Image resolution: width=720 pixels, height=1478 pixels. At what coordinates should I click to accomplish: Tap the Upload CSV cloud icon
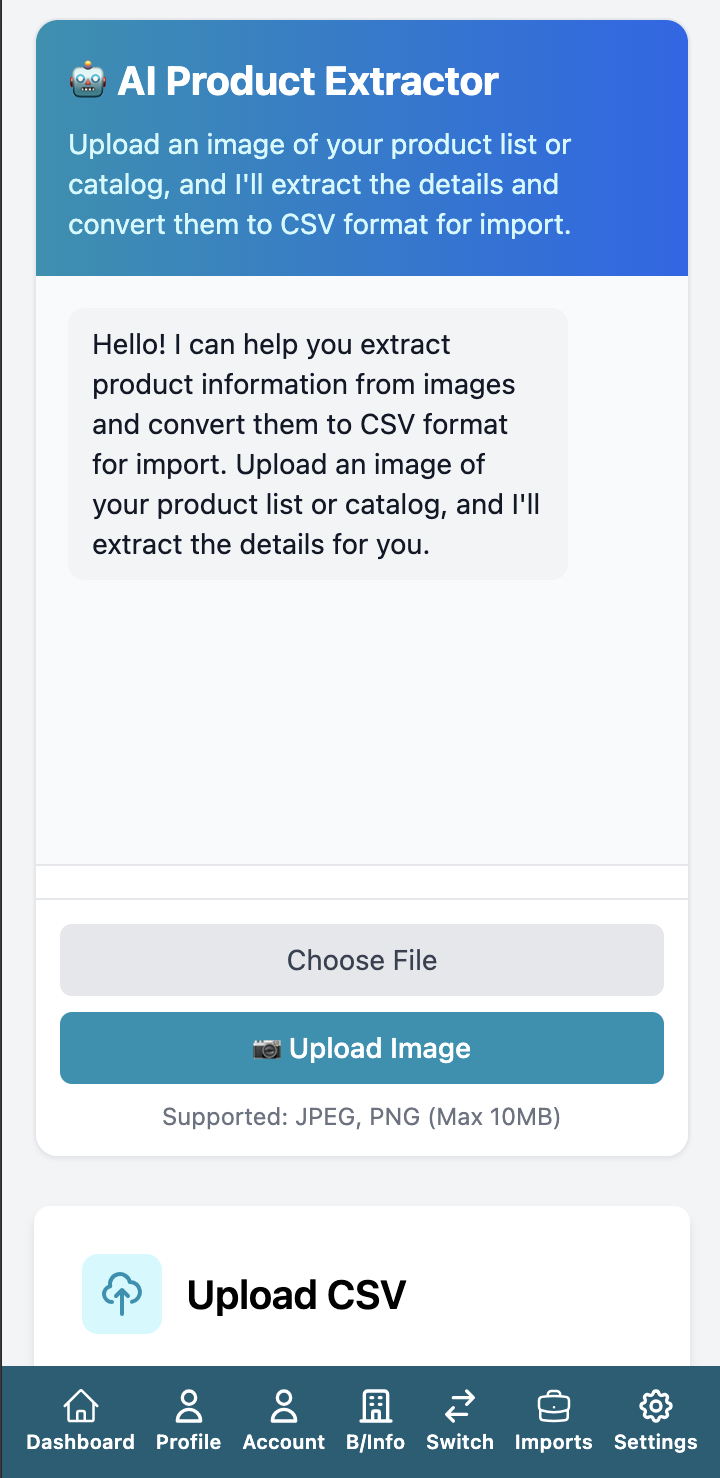point(122,1293)
